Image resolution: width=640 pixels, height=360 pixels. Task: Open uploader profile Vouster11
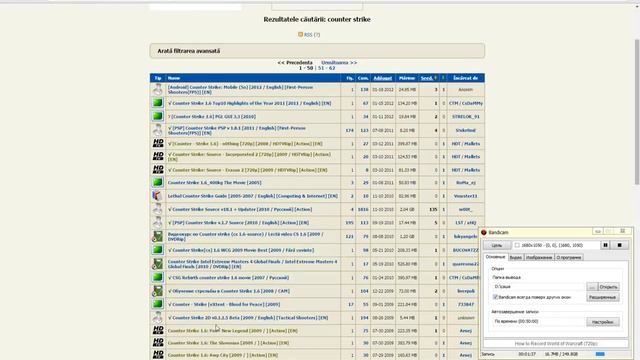[x=465, y=196]
